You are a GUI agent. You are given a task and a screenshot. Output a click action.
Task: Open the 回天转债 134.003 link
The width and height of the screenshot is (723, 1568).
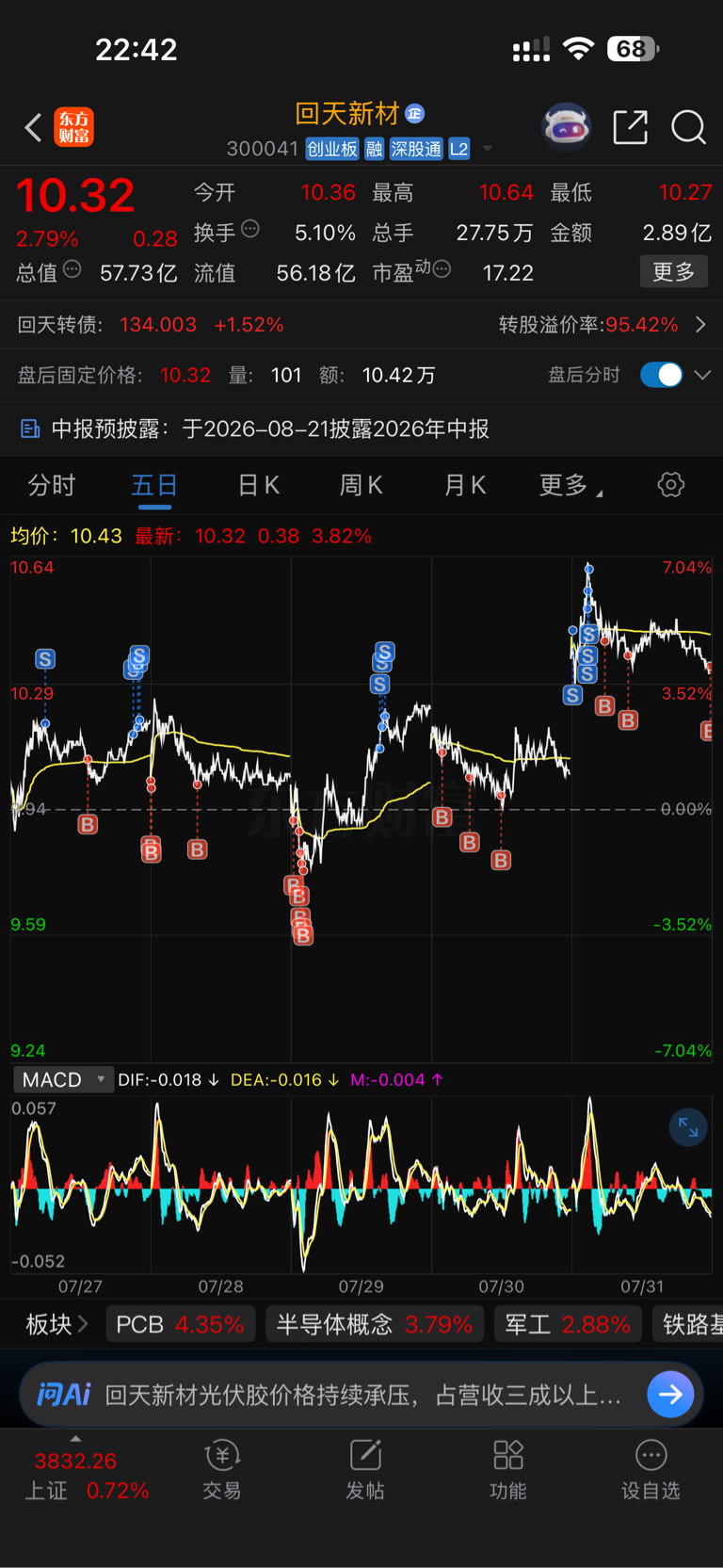[151, 325]
